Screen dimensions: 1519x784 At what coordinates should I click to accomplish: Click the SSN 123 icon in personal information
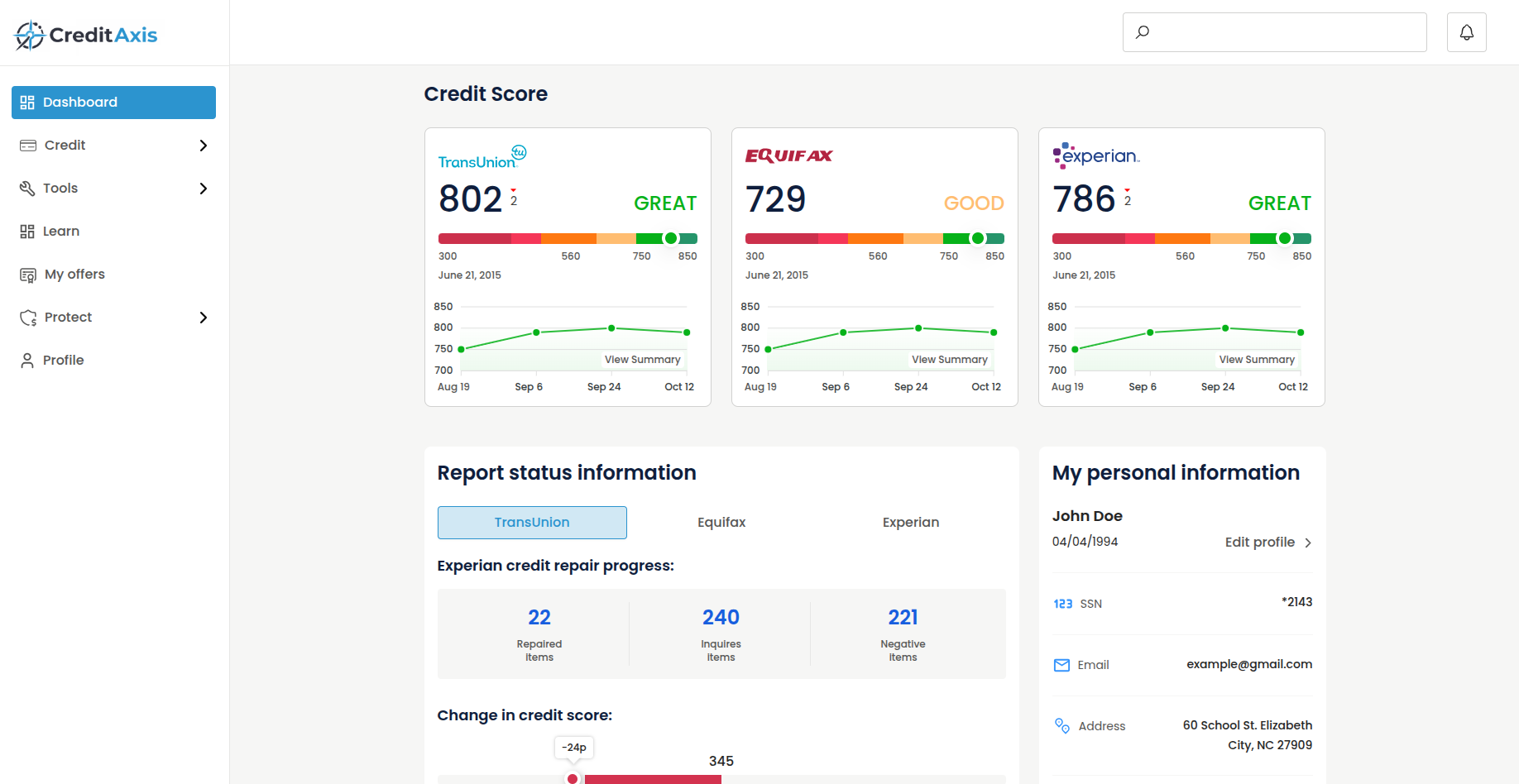[1063, 603]
